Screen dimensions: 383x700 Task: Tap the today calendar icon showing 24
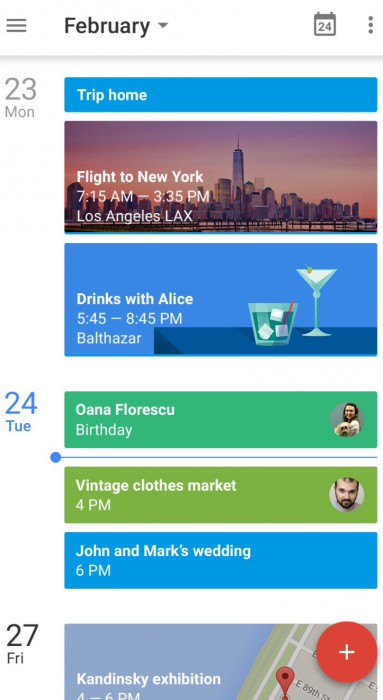[325, 25]
